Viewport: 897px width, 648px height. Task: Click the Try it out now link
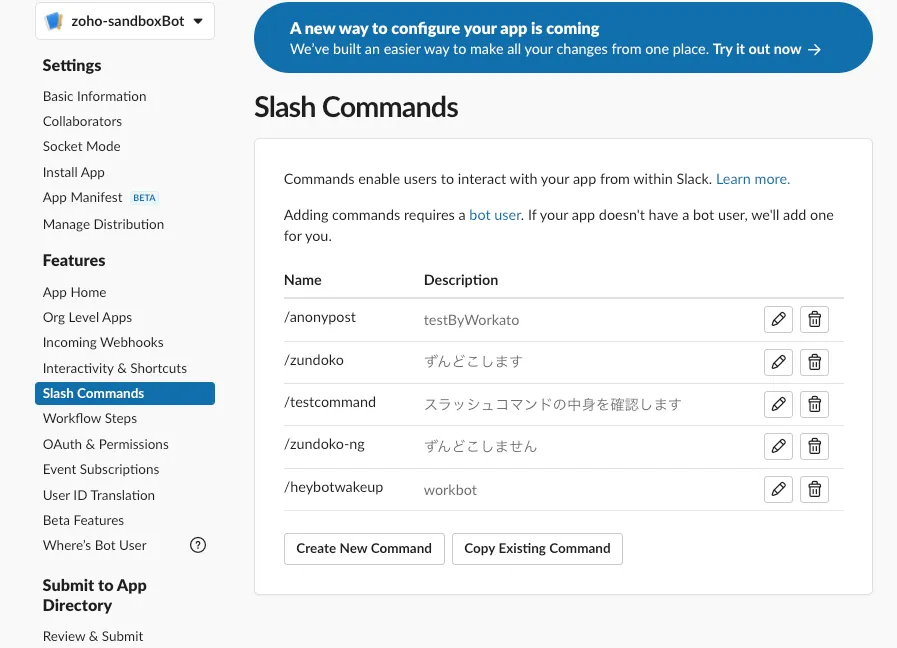tap(766, 49)
